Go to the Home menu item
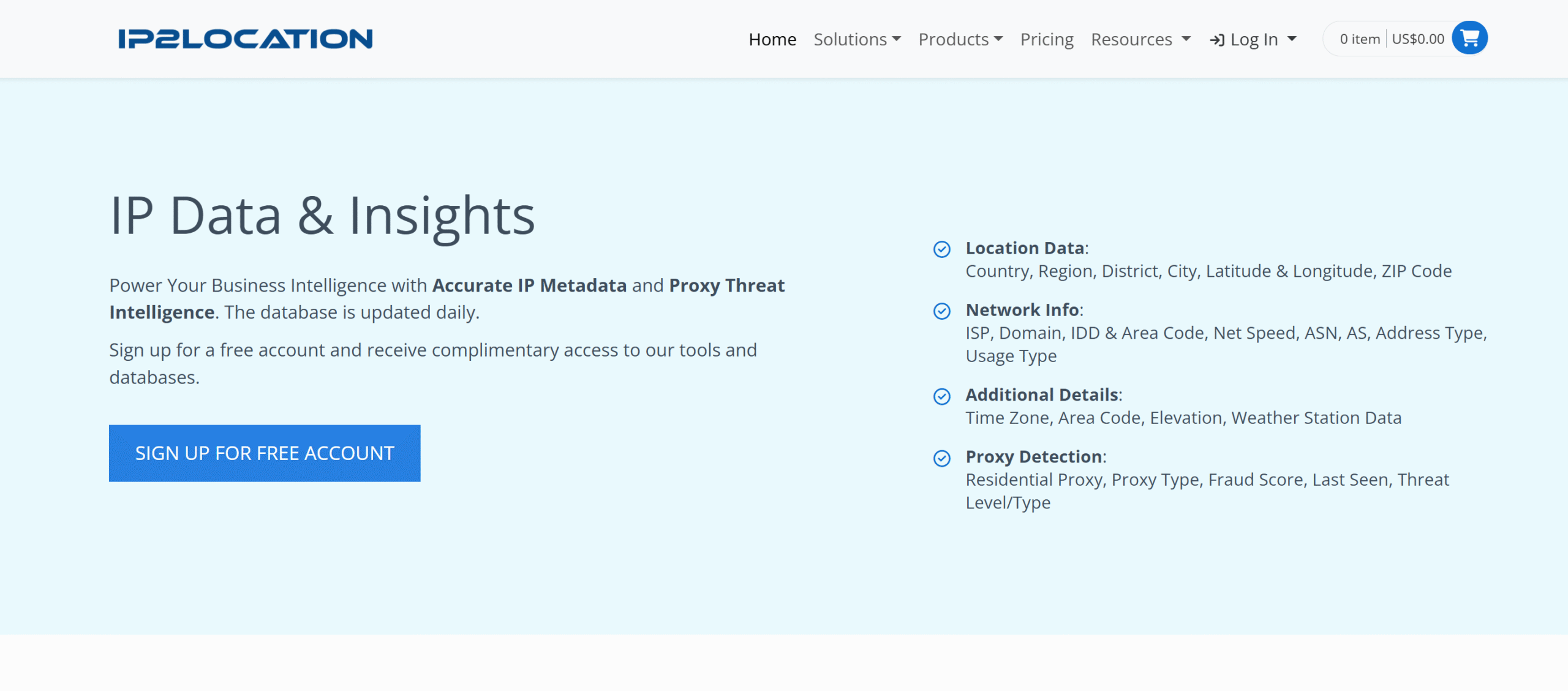Screen dimensions: 1568x691 point(772,39)
